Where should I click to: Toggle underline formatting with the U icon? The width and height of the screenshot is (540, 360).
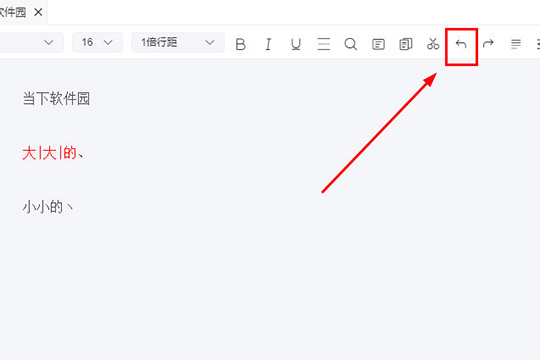pyautogui.click(x=295, y=44)
